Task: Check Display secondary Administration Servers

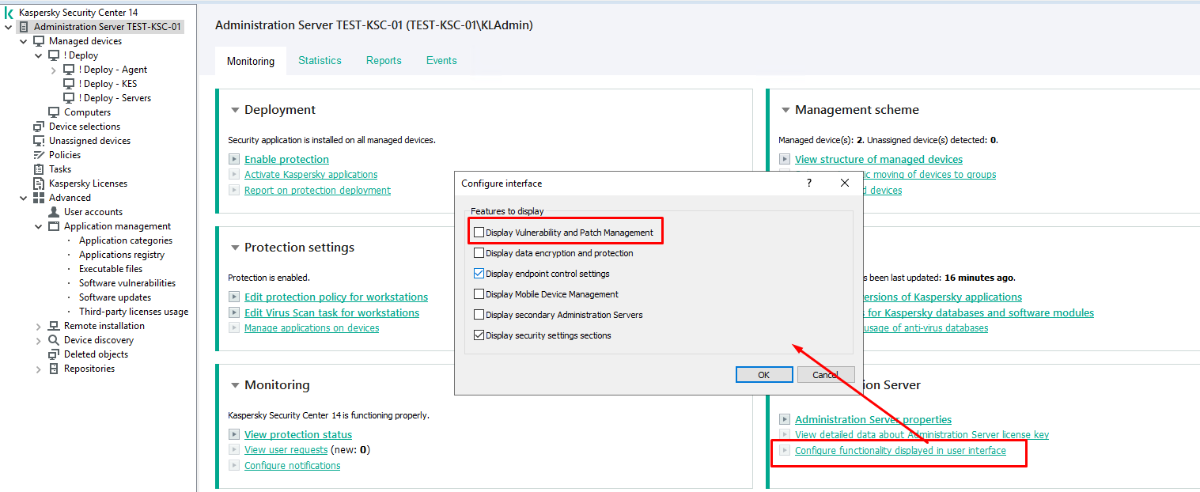Action: 479,315
